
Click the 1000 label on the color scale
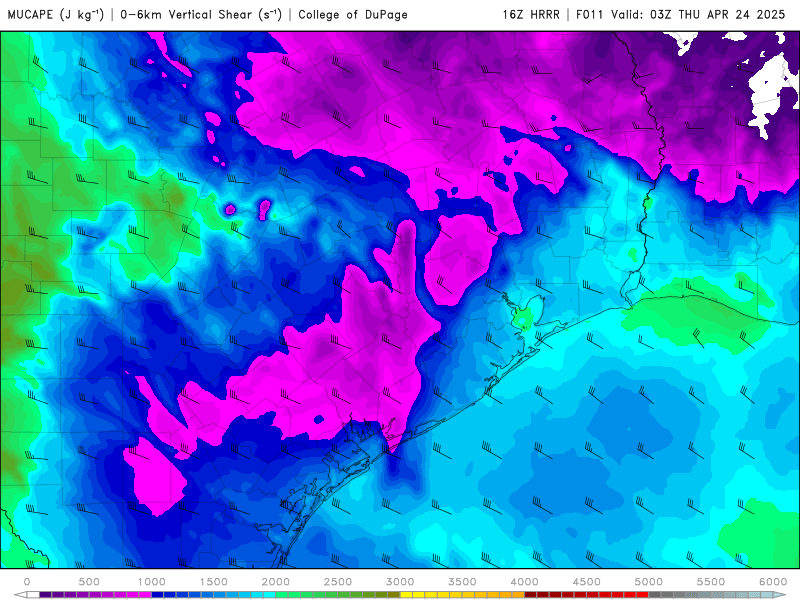[152, 582]
